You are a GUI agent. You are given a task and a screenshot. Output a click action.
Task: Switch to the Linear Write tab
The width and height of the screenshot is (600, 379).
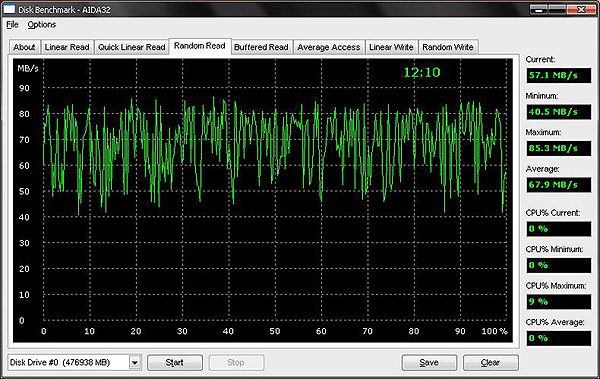tap(391, 47)
